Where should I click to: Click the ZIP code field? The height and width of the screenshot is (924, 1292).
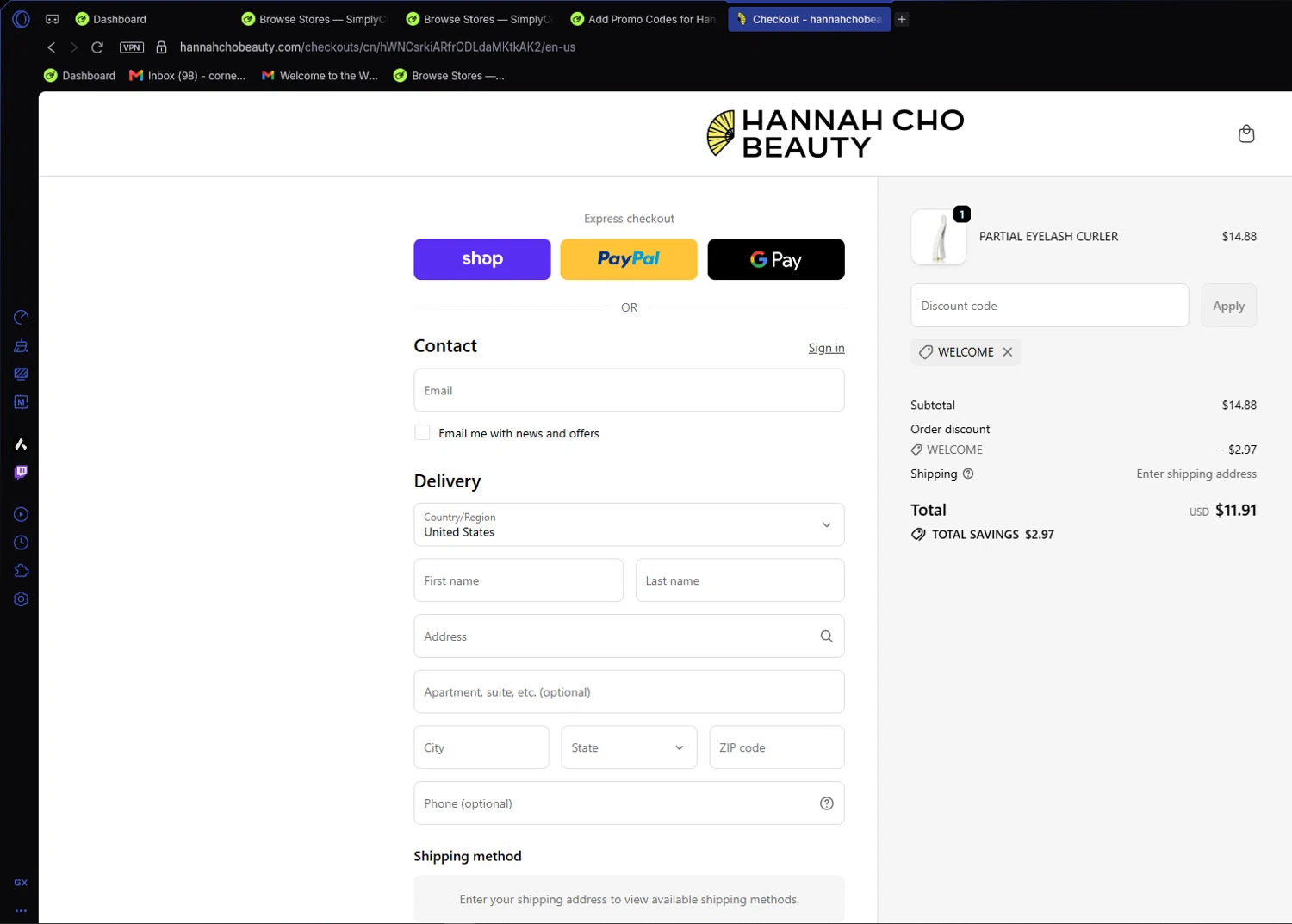pyautogui.click(x=777, y=747)
